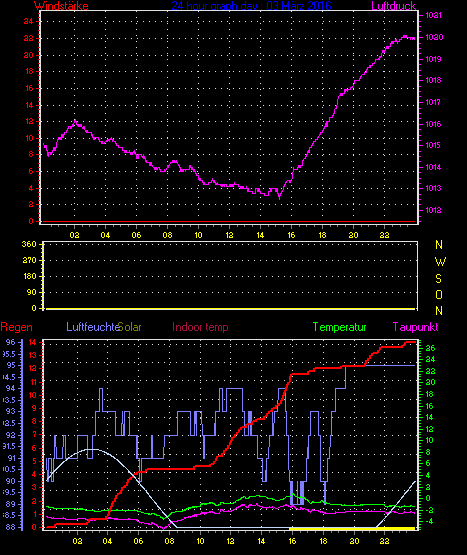Viewport: 467px width, 555px height.
Task: Select the Temperatur legend label
Action: pos(339,327)
